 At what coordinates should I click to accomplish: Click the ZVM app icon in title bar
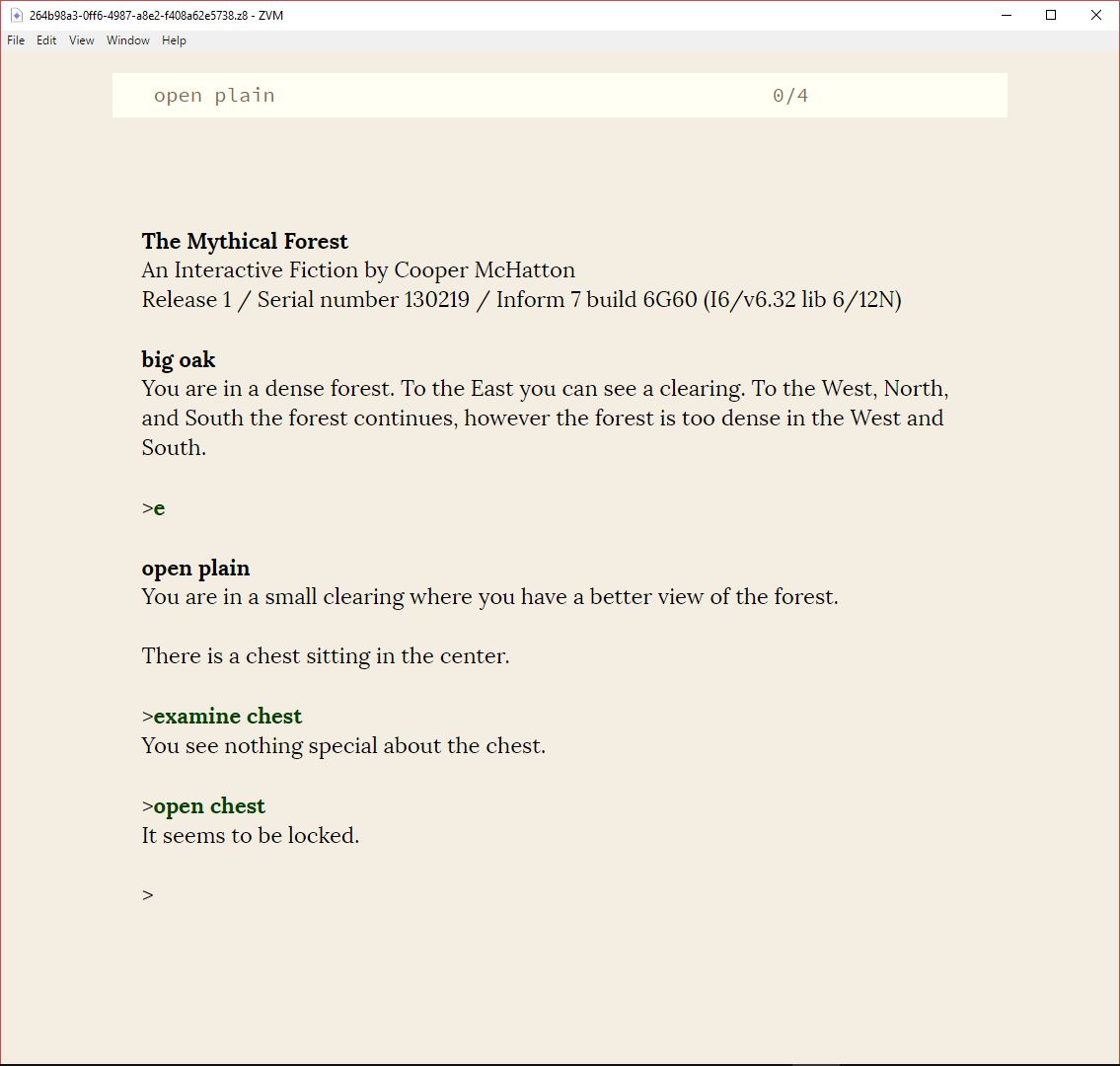tap(16, 16)
